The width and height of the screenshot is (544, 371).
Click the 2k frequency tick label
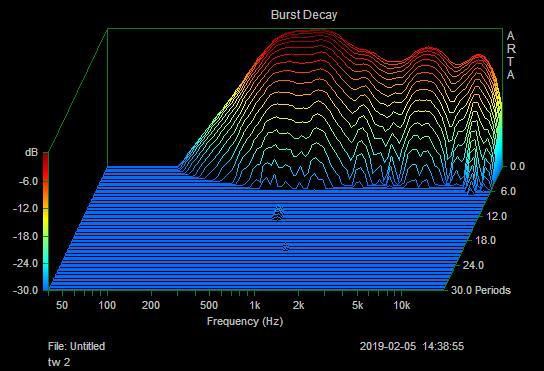coord(298,305)
